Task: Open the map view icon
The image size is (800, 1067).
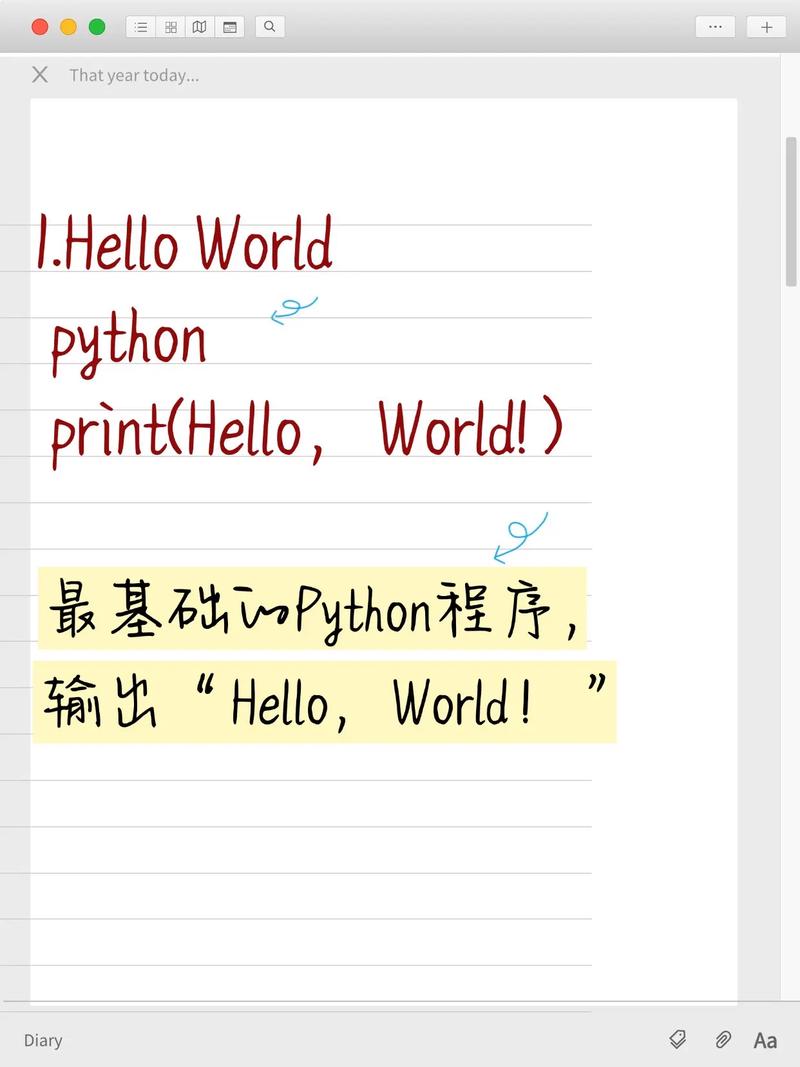Action: [x=199, y=27]
